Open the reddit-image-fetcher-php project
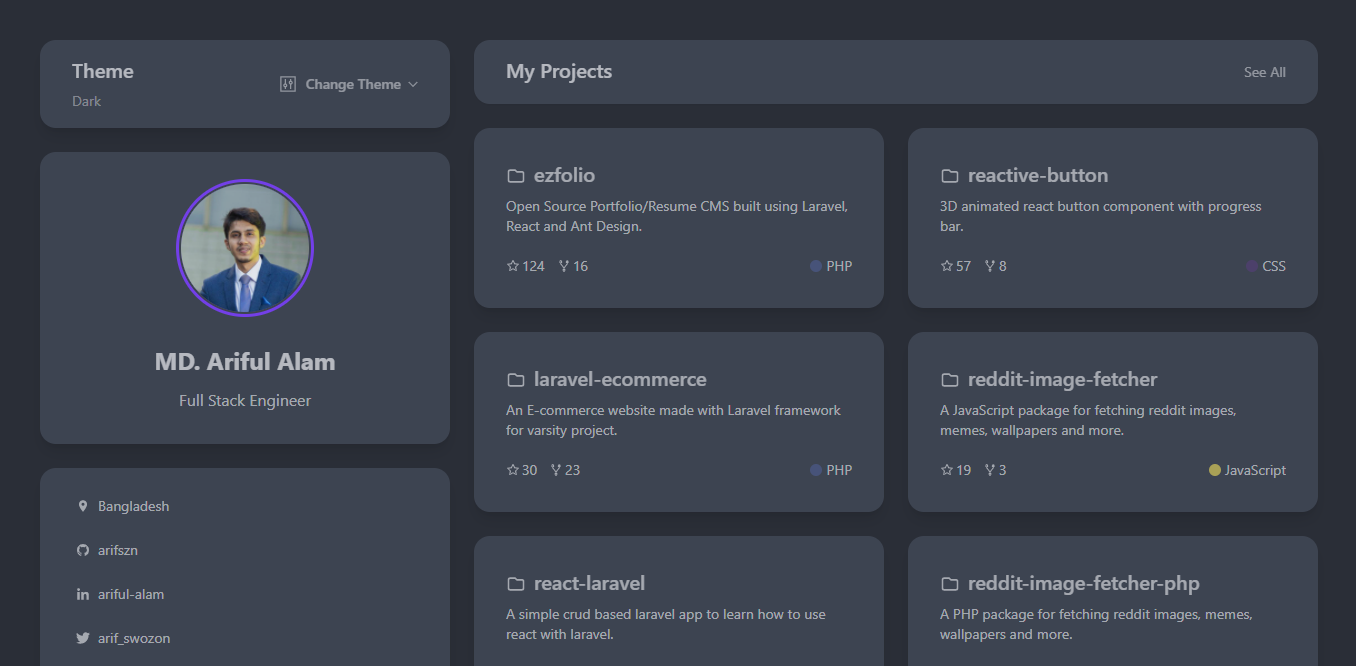The width and height of the screenshot is (1356, 666). 1083,583
